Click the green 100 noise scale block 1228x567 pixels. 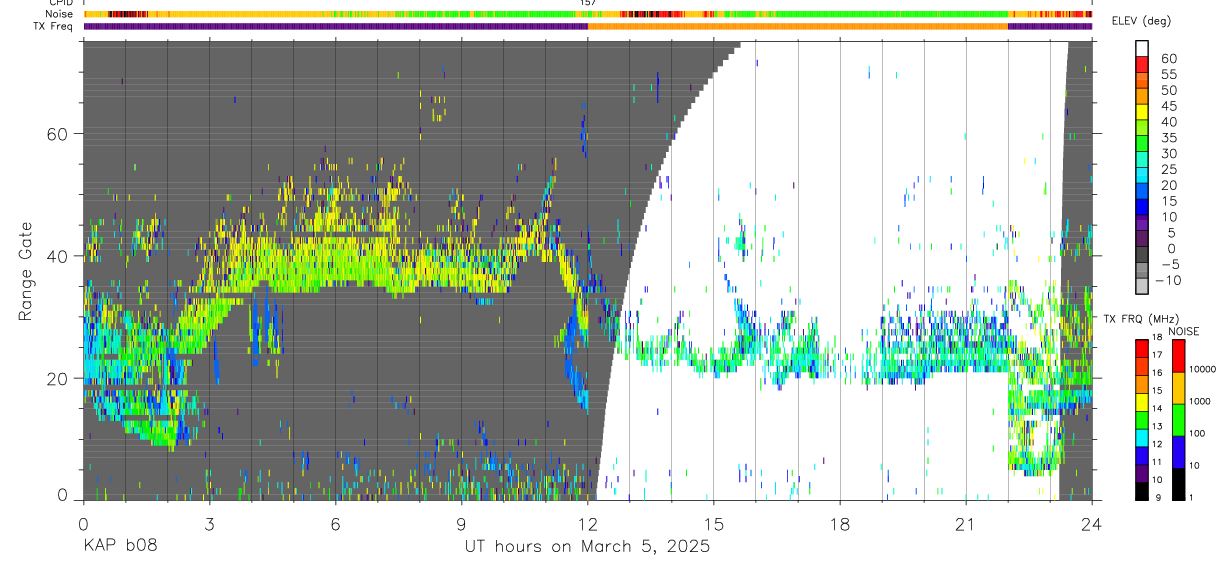tap(1178, 420)
